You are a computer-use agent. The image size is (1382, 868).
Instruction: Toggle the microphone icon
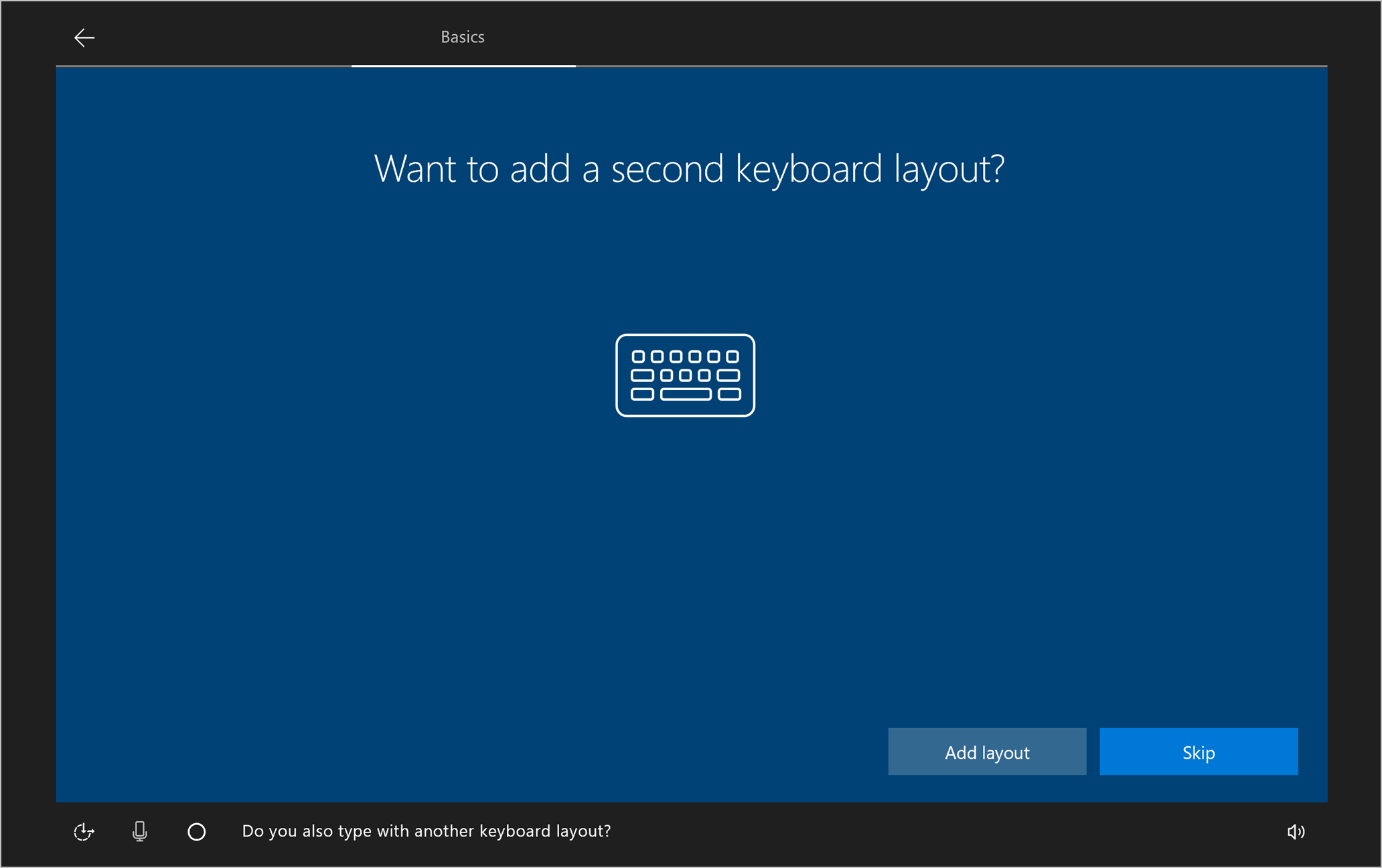point(139,831)
